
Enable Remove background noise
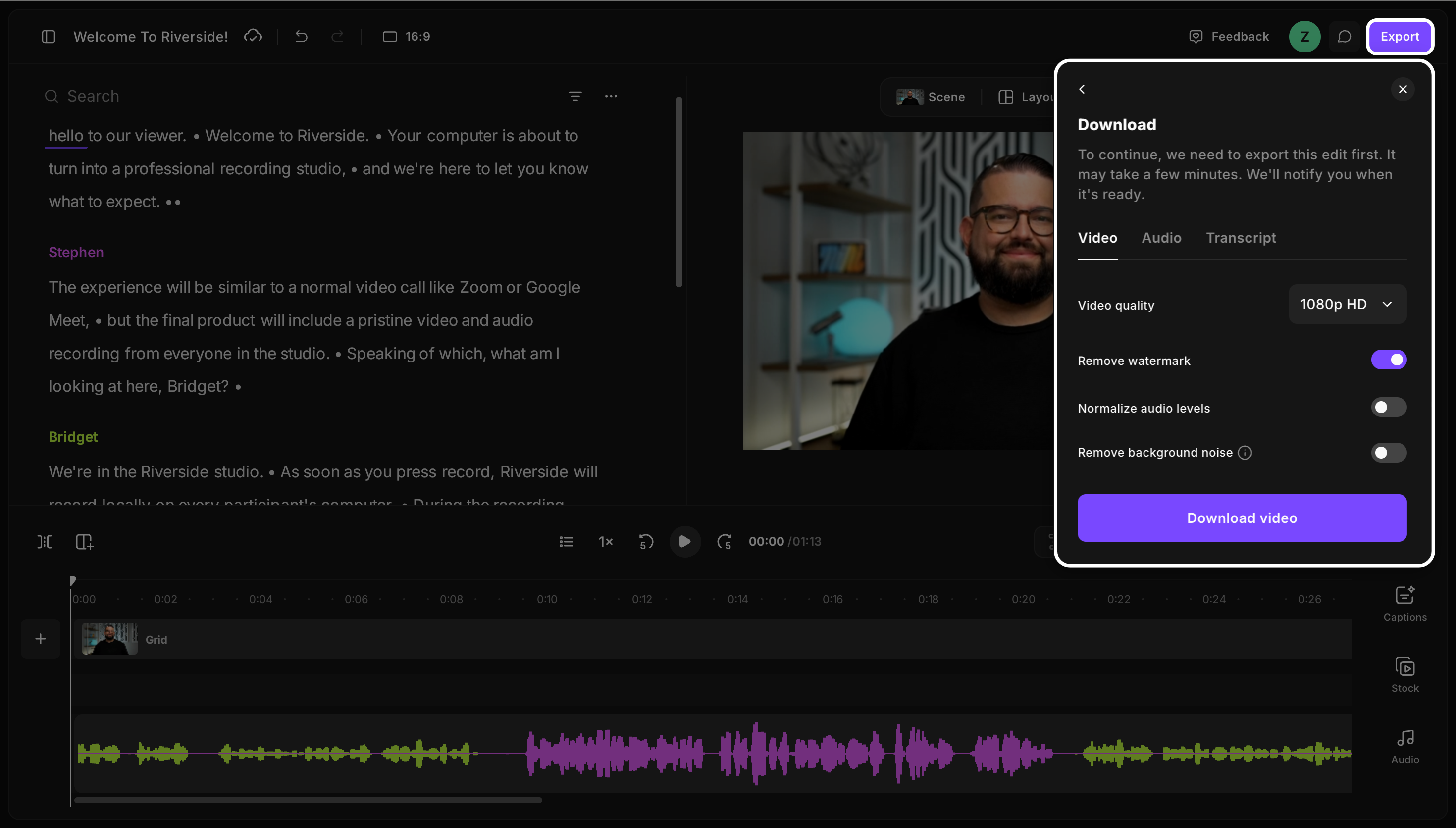coord(1388,453)
